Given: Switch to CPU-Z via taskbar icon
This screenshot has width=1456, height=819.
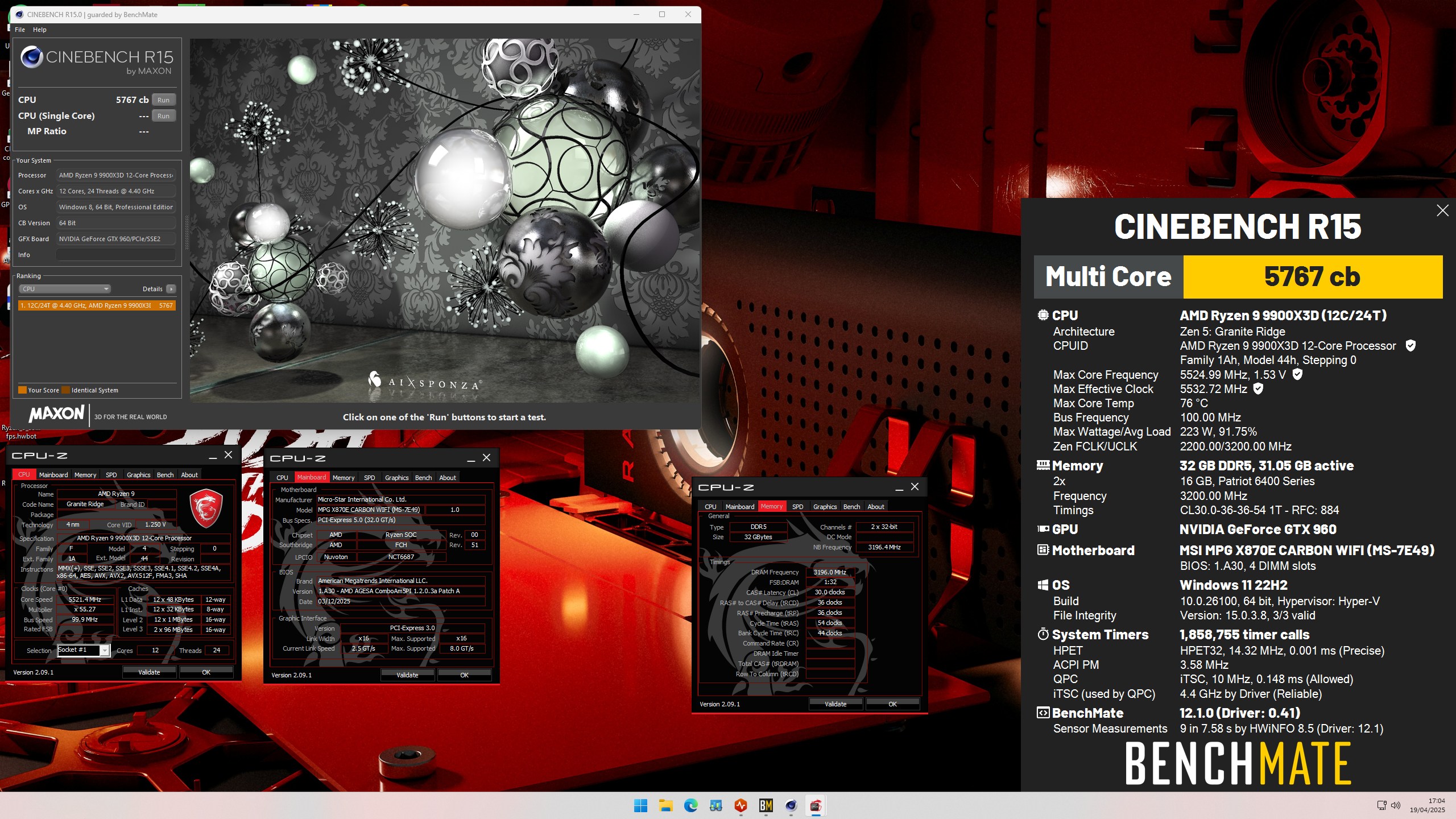Looking at the screenshot, I should [816, 805].
